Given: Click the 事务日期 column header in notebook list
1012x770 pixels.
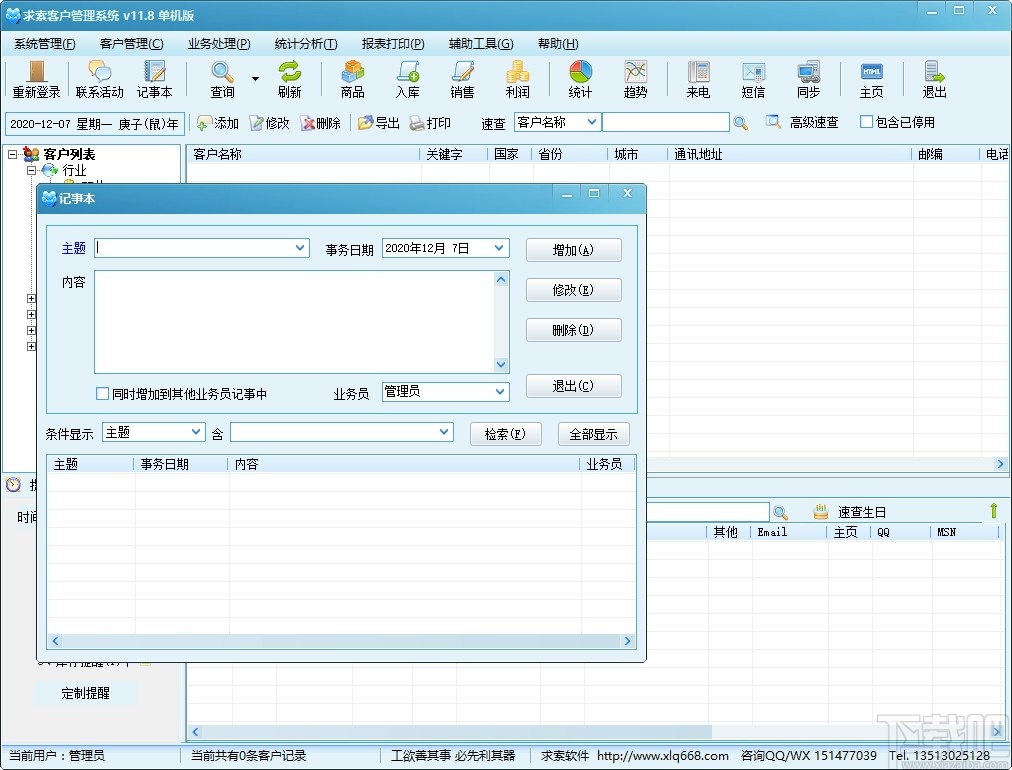Looking at the screenshot, I should 181,464.
